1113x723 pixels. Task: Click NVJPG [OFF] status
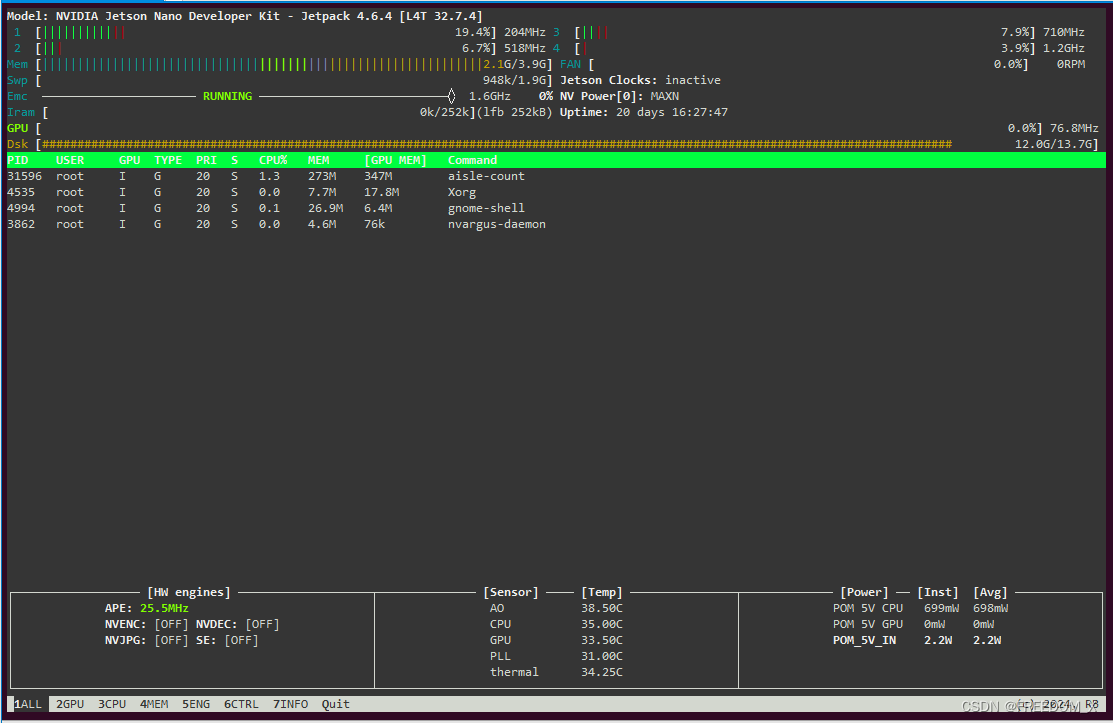point(171,640)
